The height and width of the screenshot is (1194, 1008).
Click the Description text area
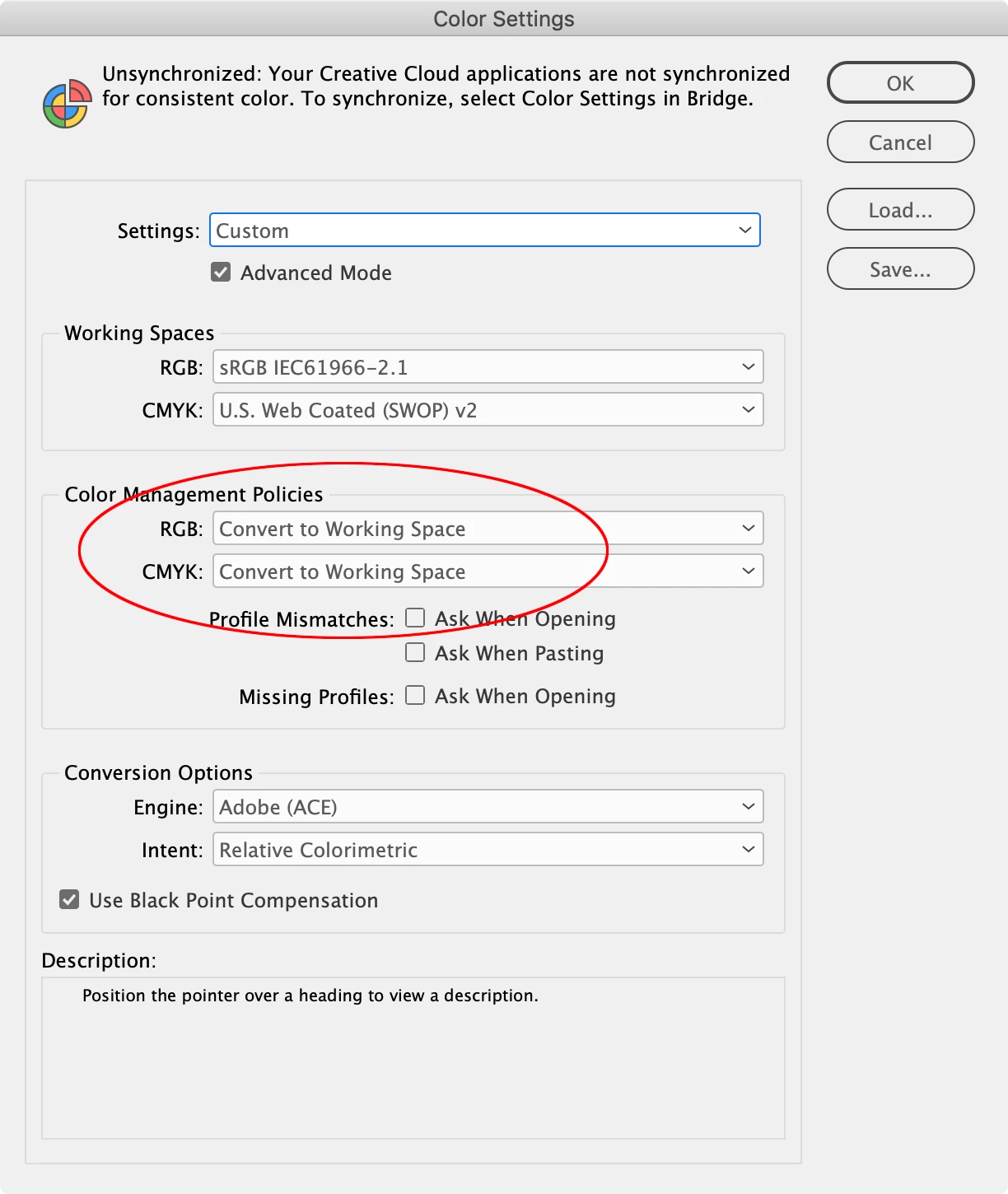(413, 1058)
